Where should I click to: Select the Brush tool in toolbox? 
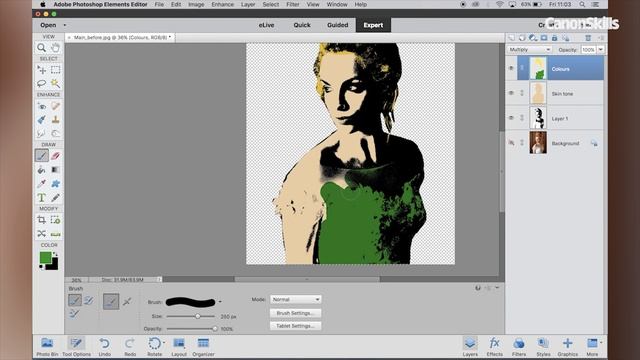pyautogui.click(x=41, y=156)
